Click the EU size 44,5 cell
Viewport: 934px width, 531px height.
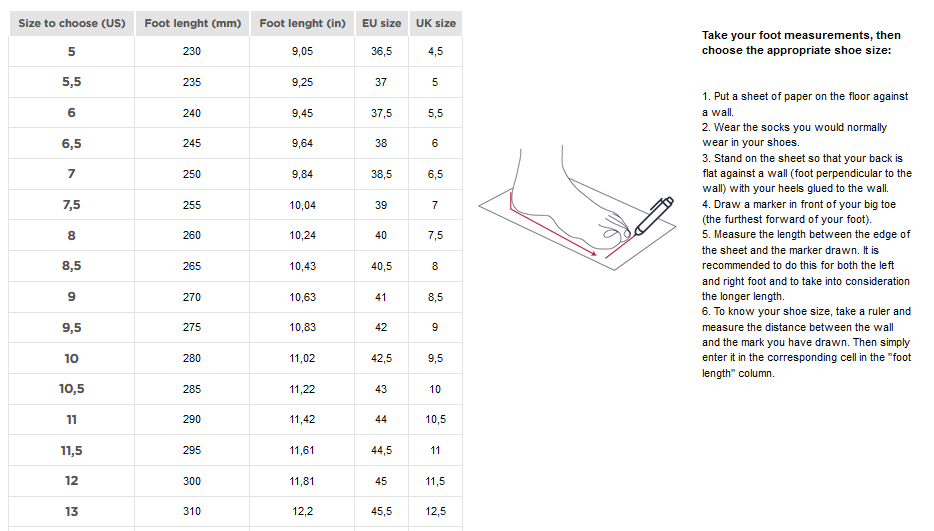click(381, 450)
